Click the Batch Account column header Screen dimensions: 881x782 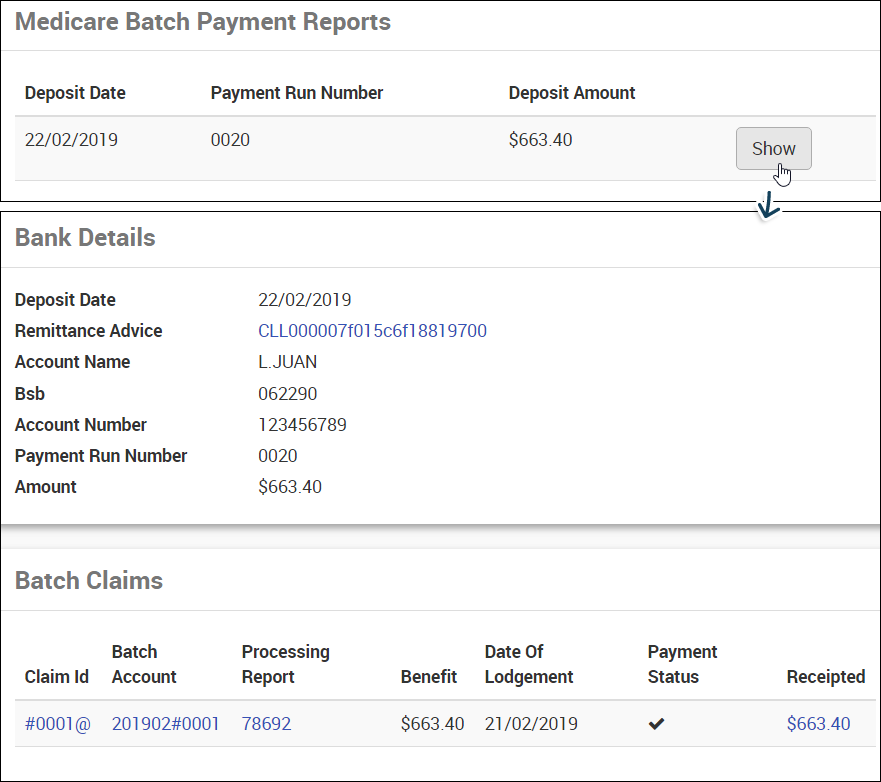tap(144, 664)
